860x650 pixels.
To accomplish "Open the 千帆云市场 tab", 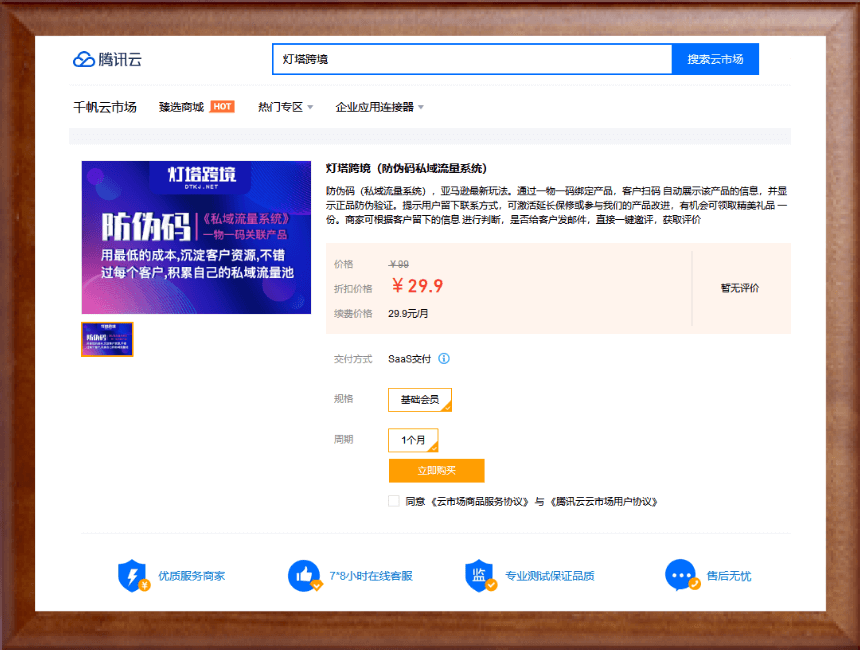I will (105, 107).
